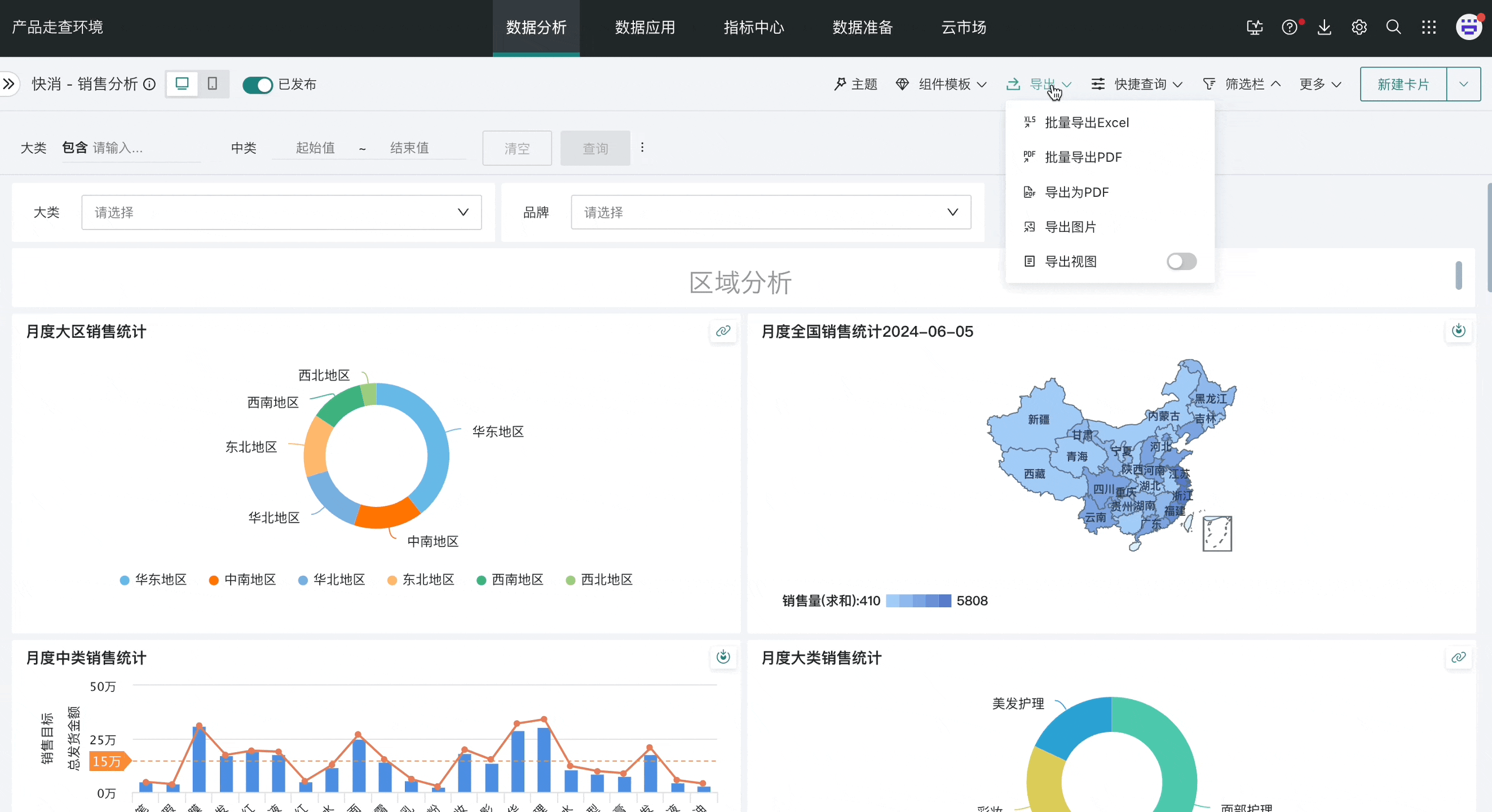The width and height of the screenshot is (1492, 812).
Task: Click the 组件模板 diamond icon
Action: [902, 84]
